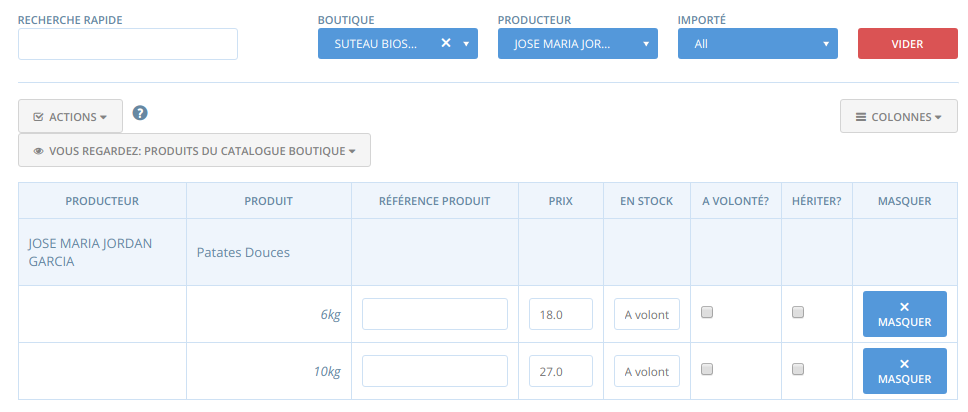Tick the Hériter checkbox for 6kg

click(798, 313)
